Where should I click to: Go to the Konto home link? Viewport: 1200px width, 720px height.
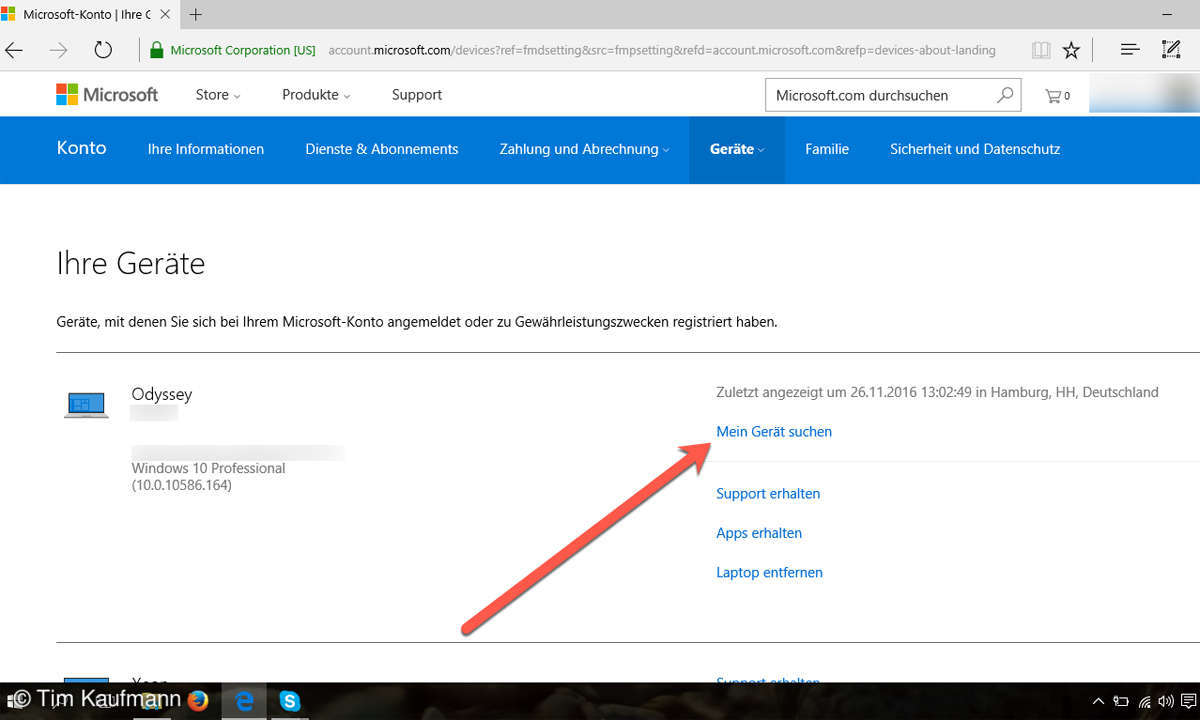tap(82, 148)
